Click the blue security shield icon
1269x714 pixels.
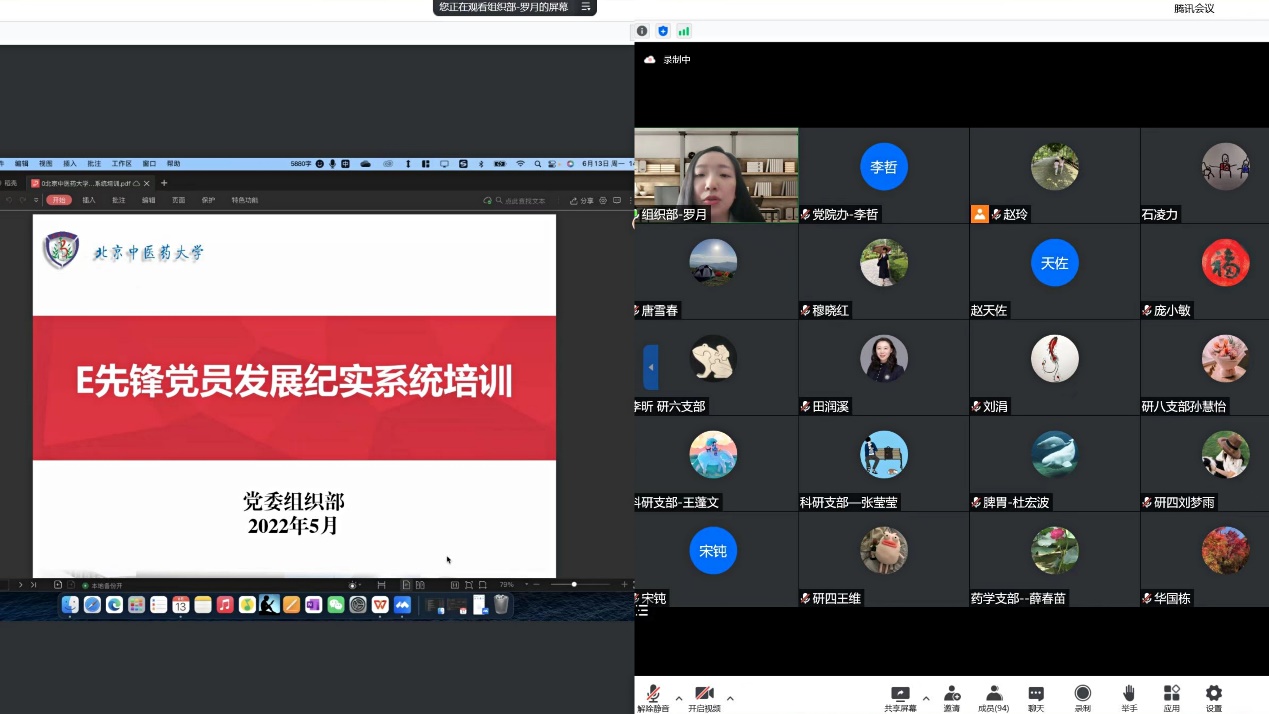click(663, 31)
